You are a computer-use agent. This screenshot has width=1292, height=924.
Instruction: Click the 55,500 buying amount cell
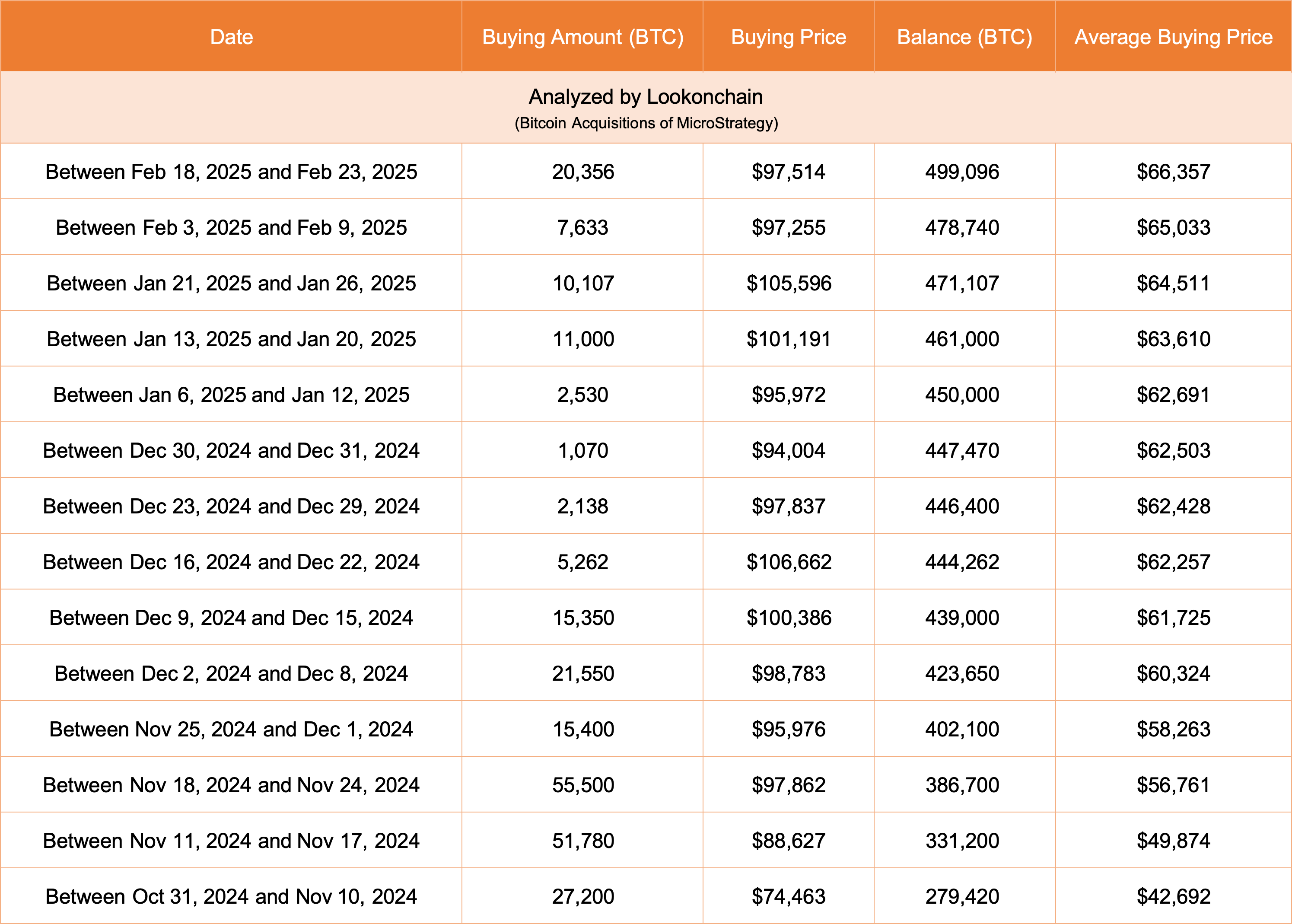582,785
